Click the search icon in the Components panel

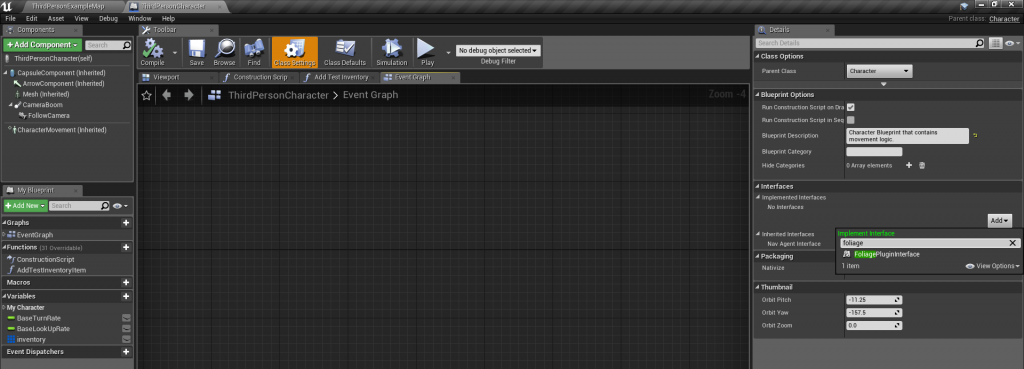tap(127, 45)
